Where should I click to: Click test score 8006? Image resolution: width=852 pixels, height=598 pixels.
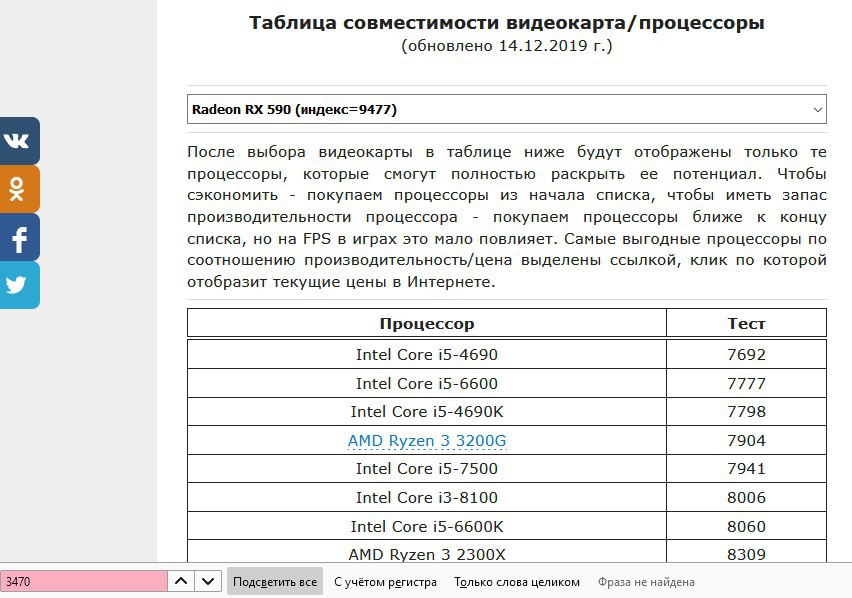(x=746, y=498)
